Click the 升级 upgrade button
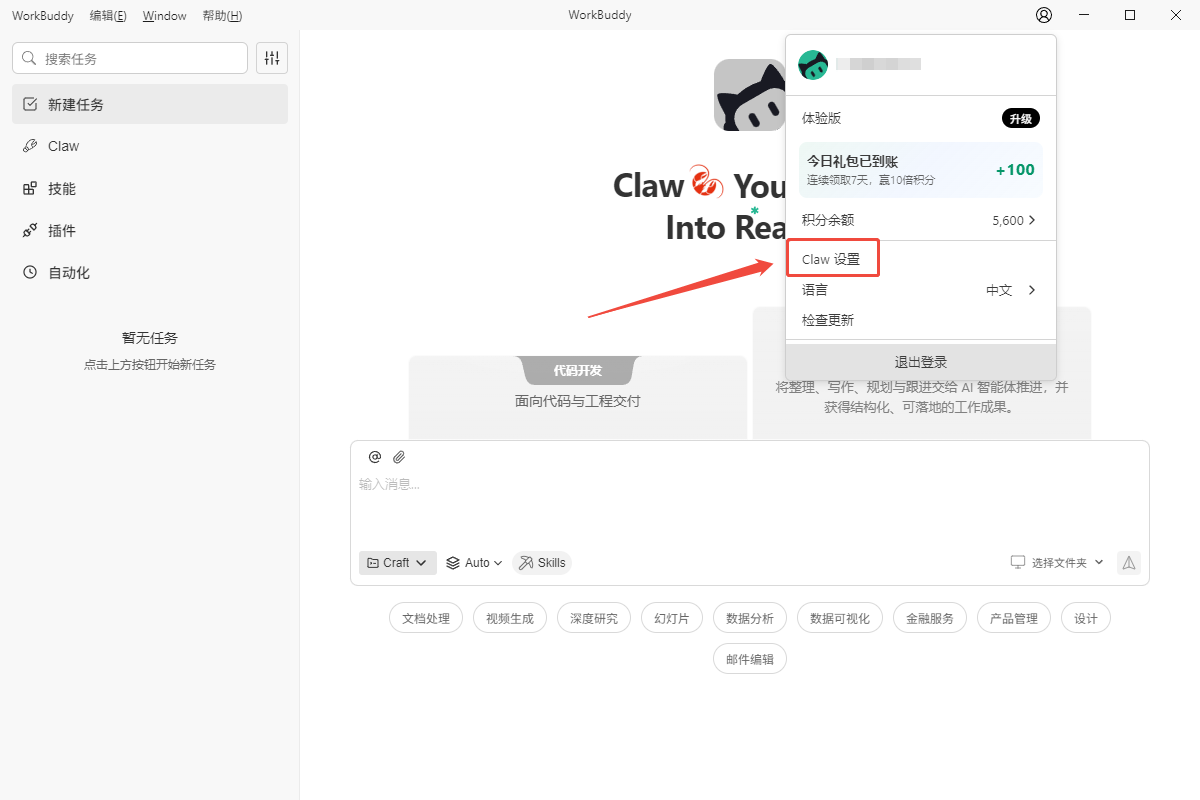The width and height of the screenshot is (1200, 800). point(1021,118)
